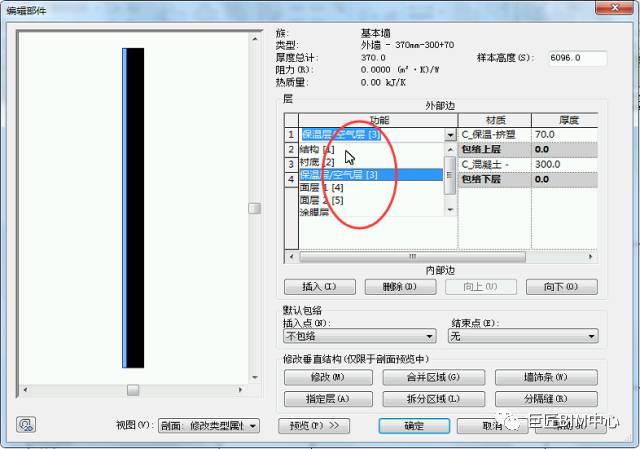Click the 预览(P) >> button
The height and width of the screenshot is (449, 640).
pyautogui.click(x=314, y=426)
